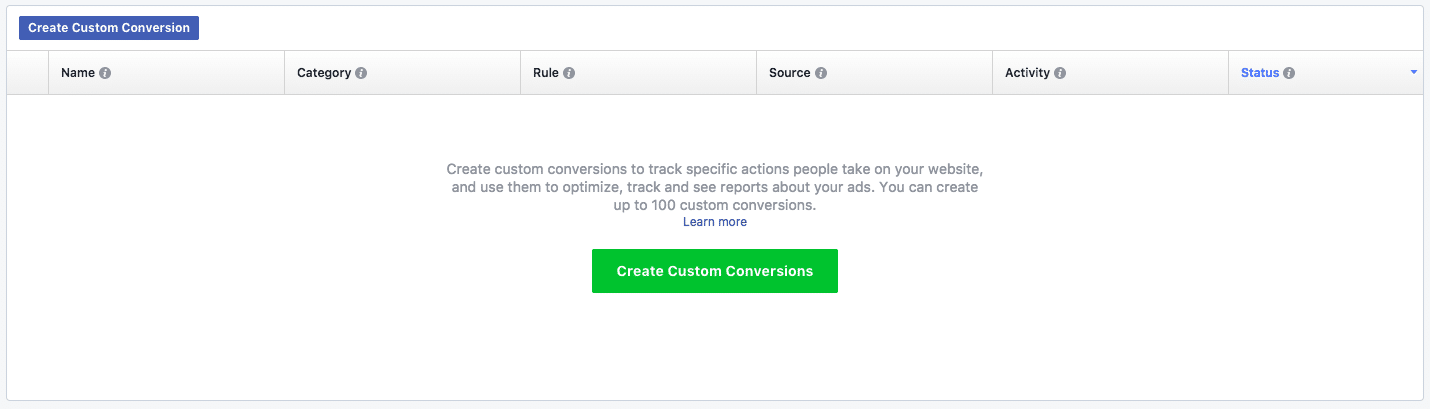Sort the table by Name column header

[x=78, y=73]
